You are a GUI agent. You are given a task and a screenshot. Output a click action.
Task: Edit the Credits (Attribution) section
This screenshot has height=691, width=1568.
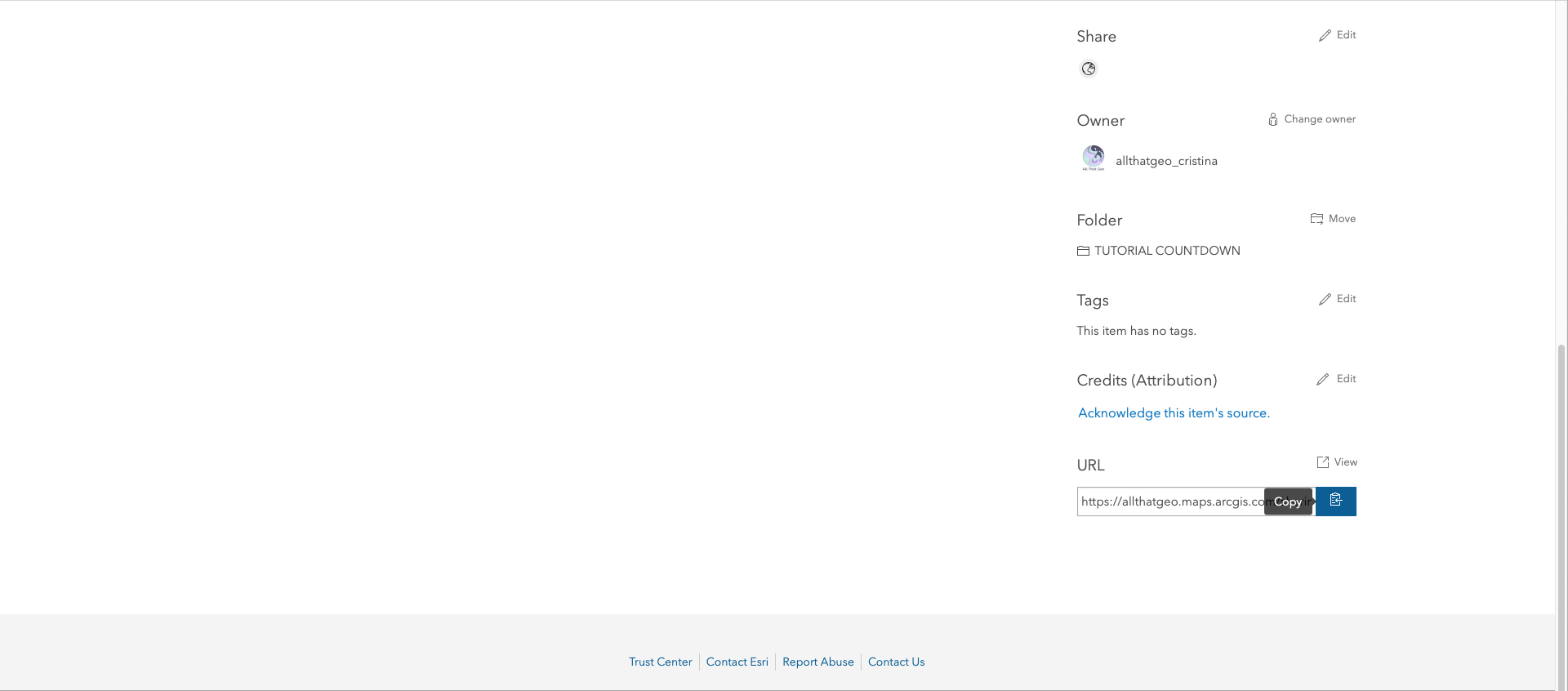tap(1336, 379)
